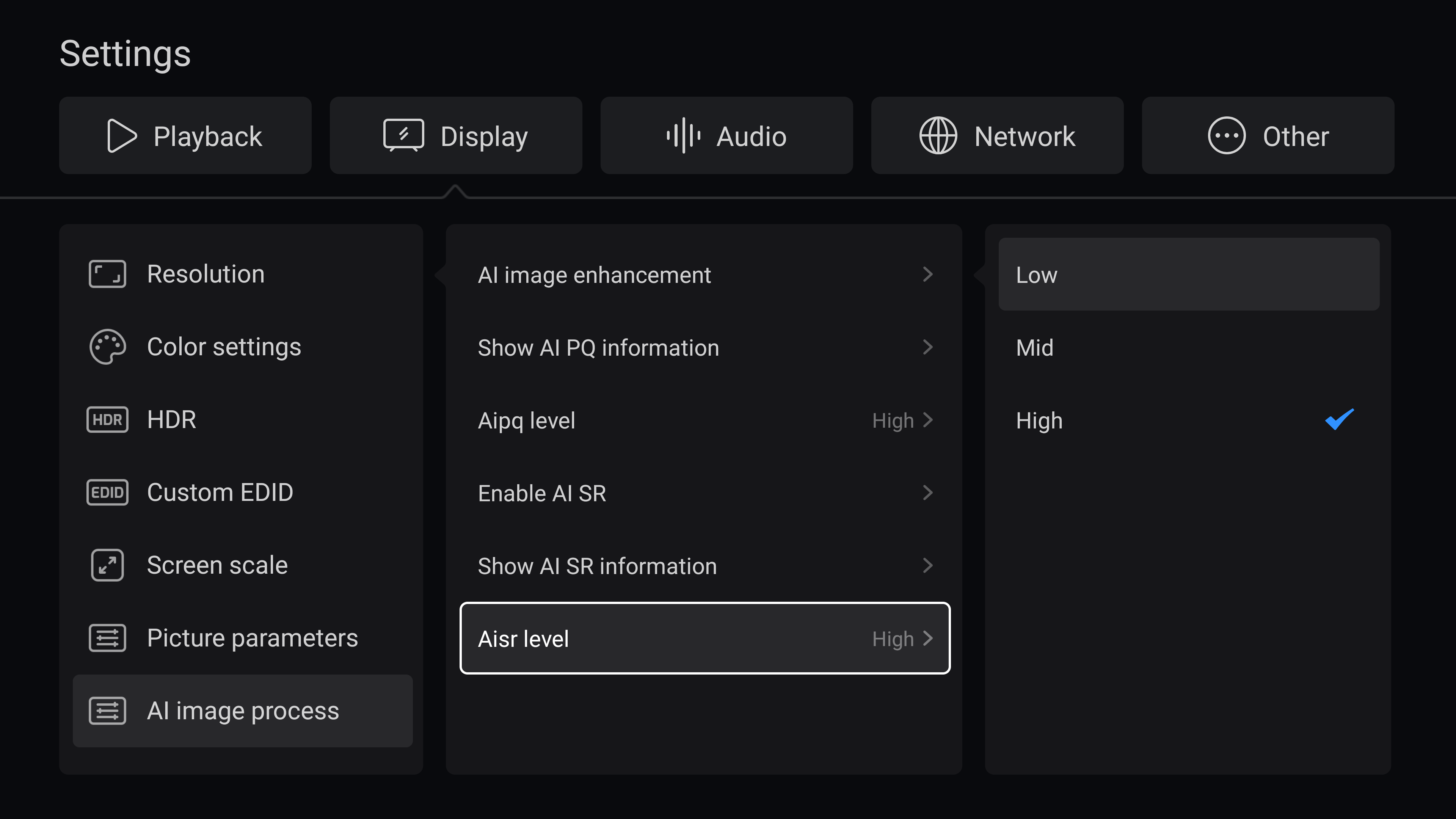Open the AI image enhancement row

click(705, 274)
